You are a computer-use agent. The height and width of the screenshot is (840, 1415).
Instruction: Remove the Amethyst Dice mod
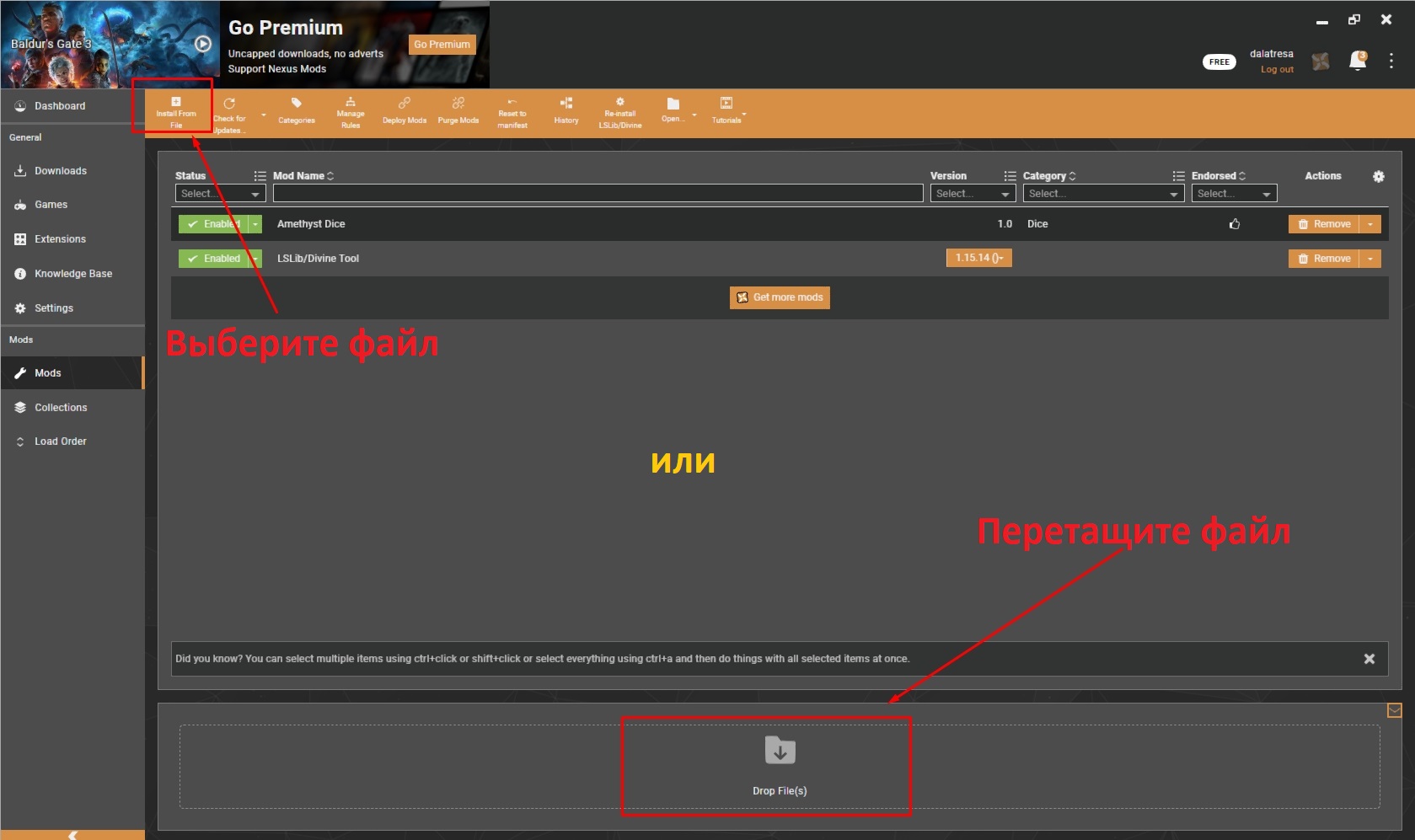coord(1324,224)
